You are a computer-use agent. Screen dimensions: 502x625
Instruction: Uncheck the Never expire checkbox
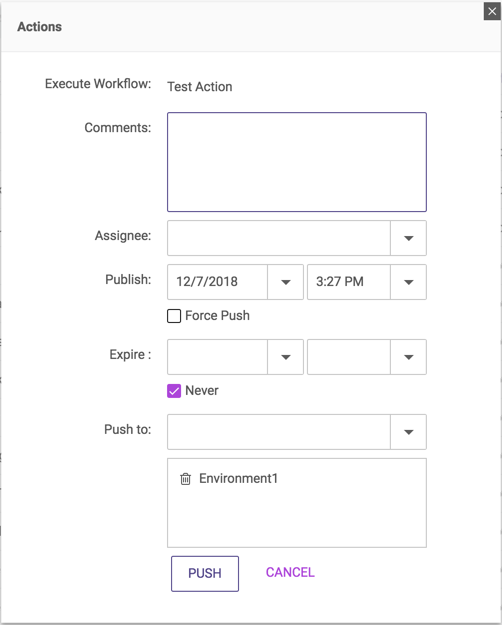(174, 391)
